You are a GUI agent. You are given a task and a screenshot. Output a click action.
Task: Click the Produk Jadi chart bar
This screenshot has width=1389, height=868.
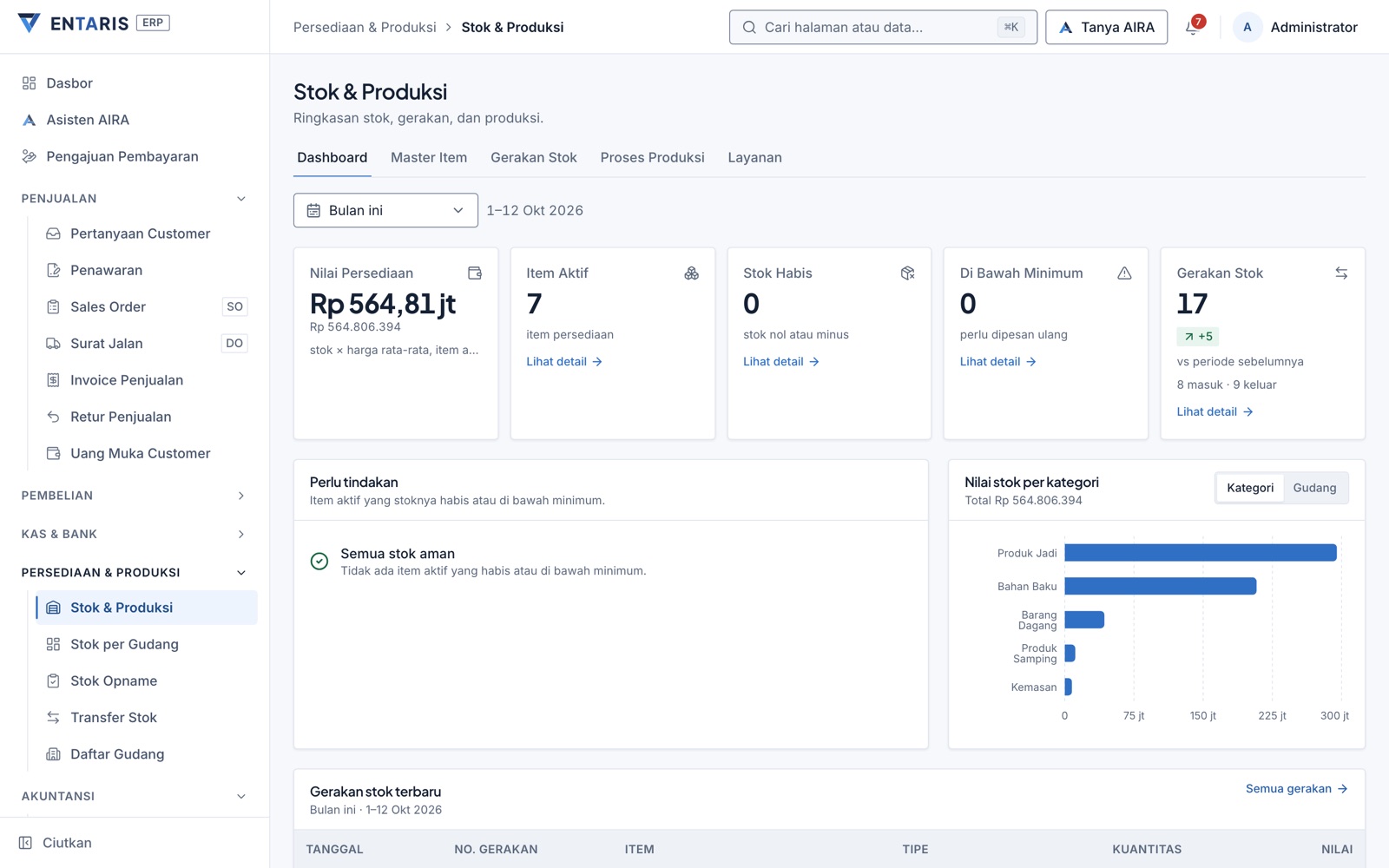point(1201,553)
